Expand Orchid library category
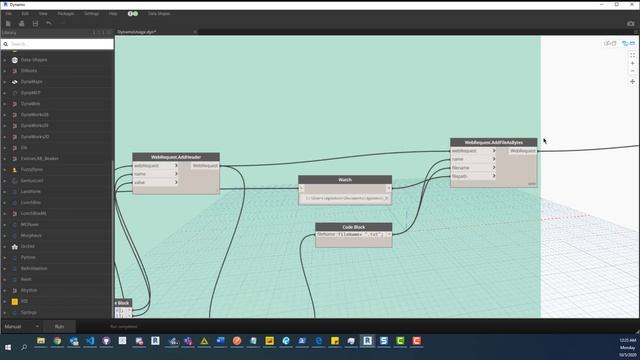This screenshot has width=640, height=360. (4, 247)
